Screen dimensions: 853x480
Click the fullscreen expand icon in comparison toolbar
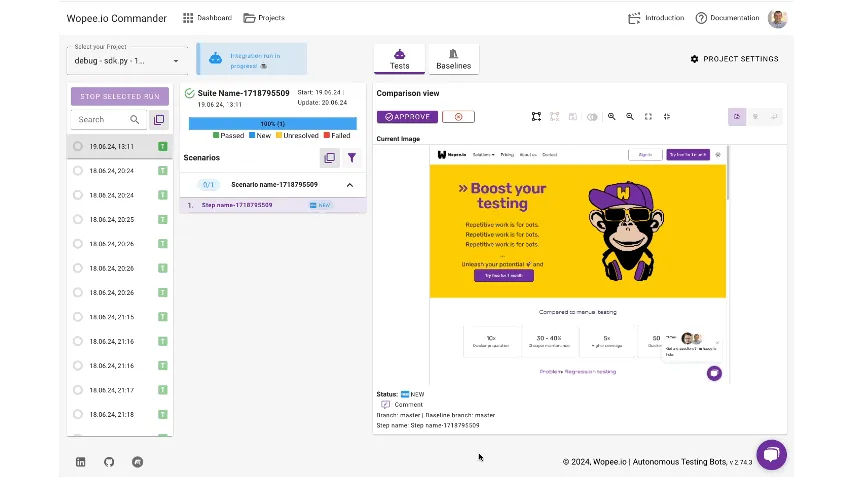point(648,117)
